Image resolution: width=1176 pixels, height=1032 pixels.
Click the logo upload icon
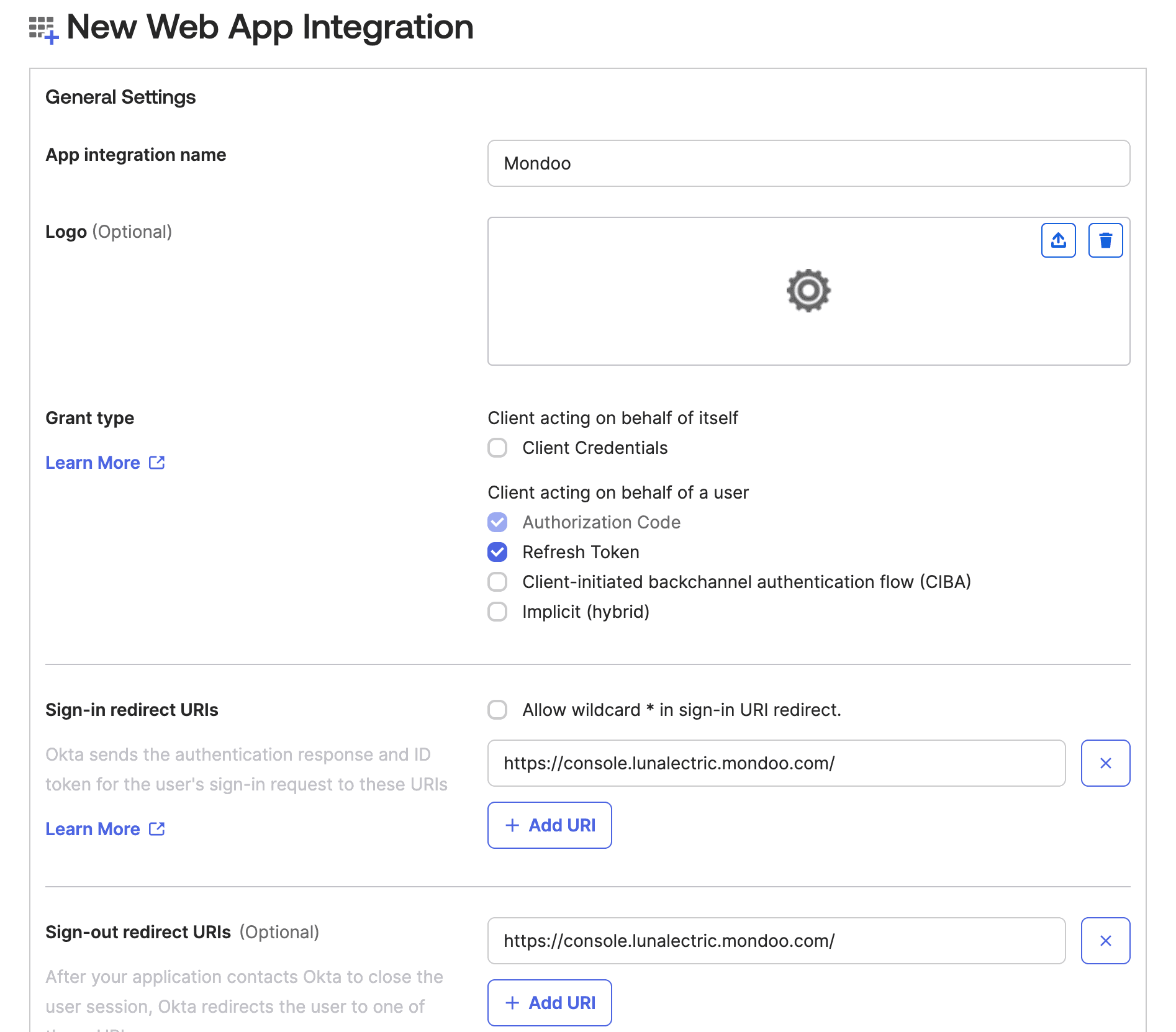coord(1058,240)
